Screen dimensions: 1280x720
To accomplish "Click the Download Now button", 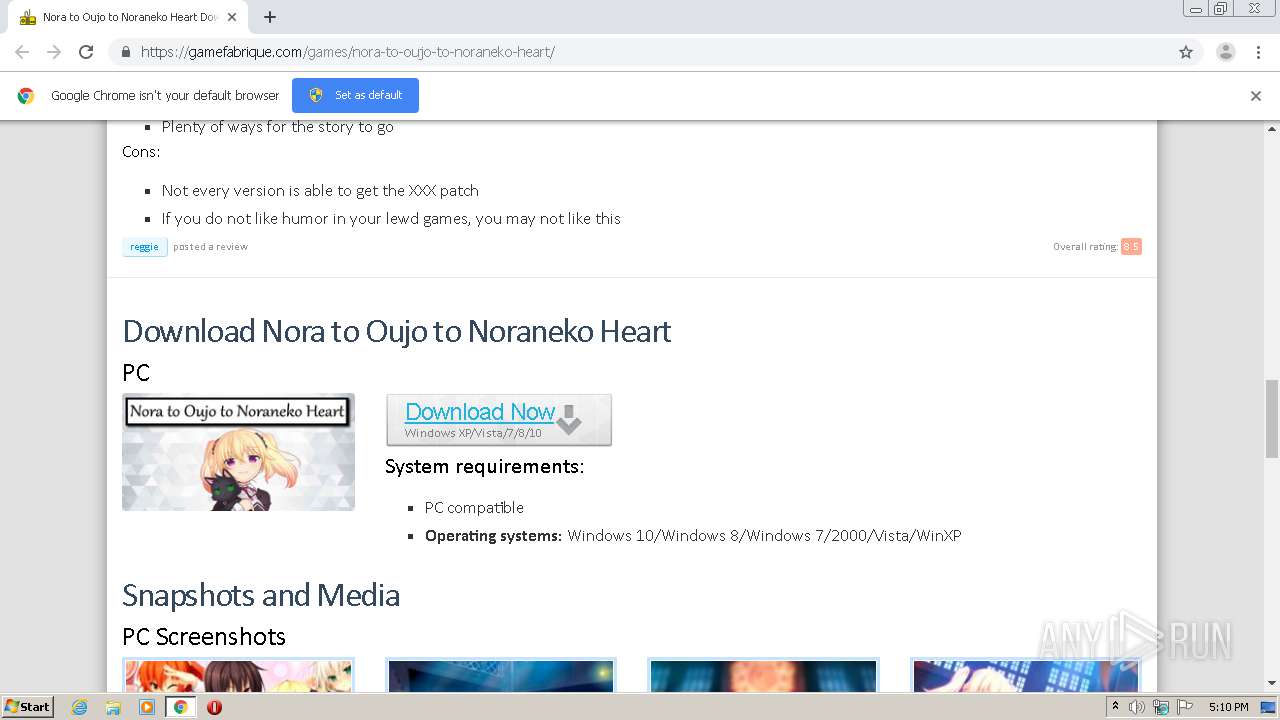I will coord(499,420).
